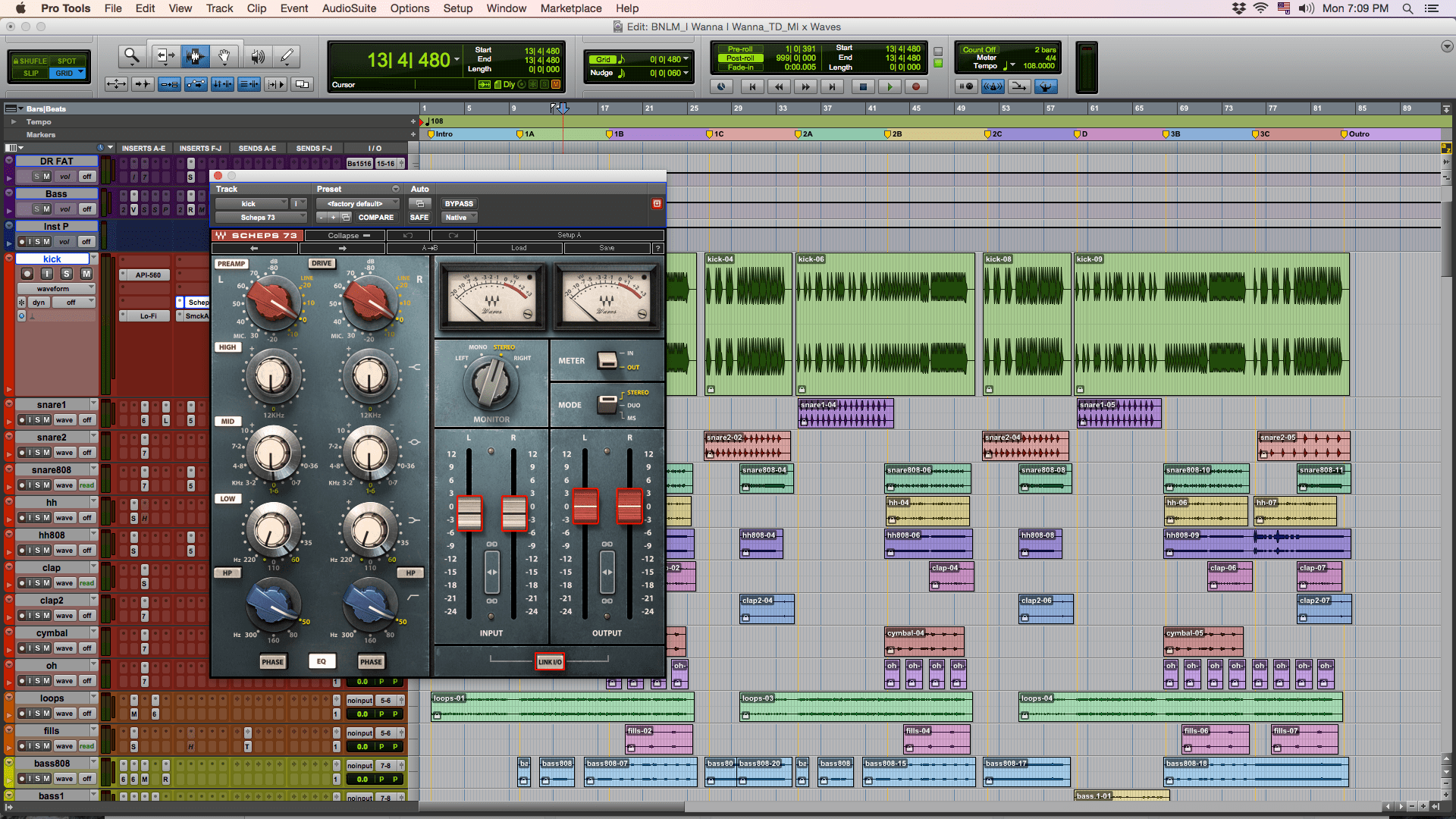Select the kick-06 audio clip
Screen dimensions: 1456x819
coord(885,324)
